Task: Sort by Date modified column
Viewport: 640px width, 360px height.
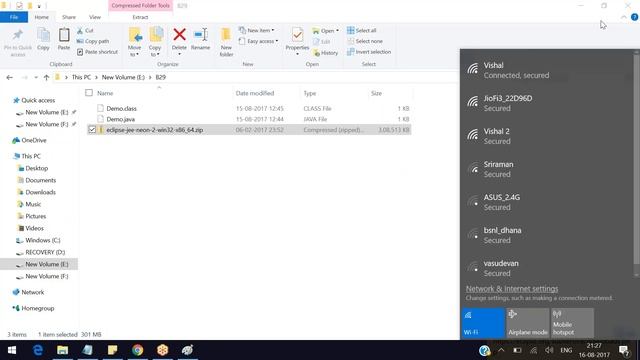Action: click(x=255, y=93)
